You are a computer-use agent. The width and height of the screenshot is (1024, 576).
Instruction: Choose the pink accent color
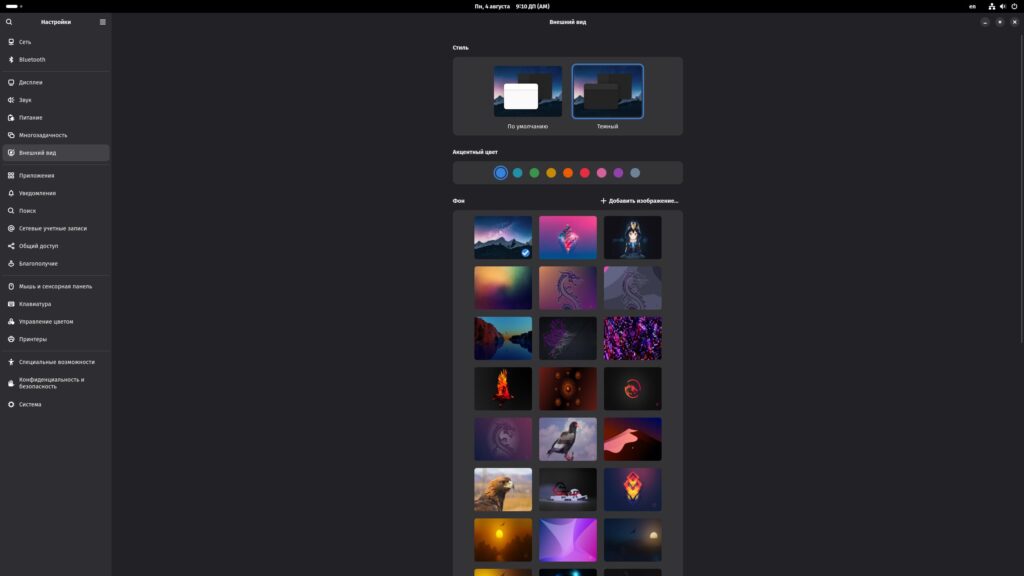click(x=601, y=173)
